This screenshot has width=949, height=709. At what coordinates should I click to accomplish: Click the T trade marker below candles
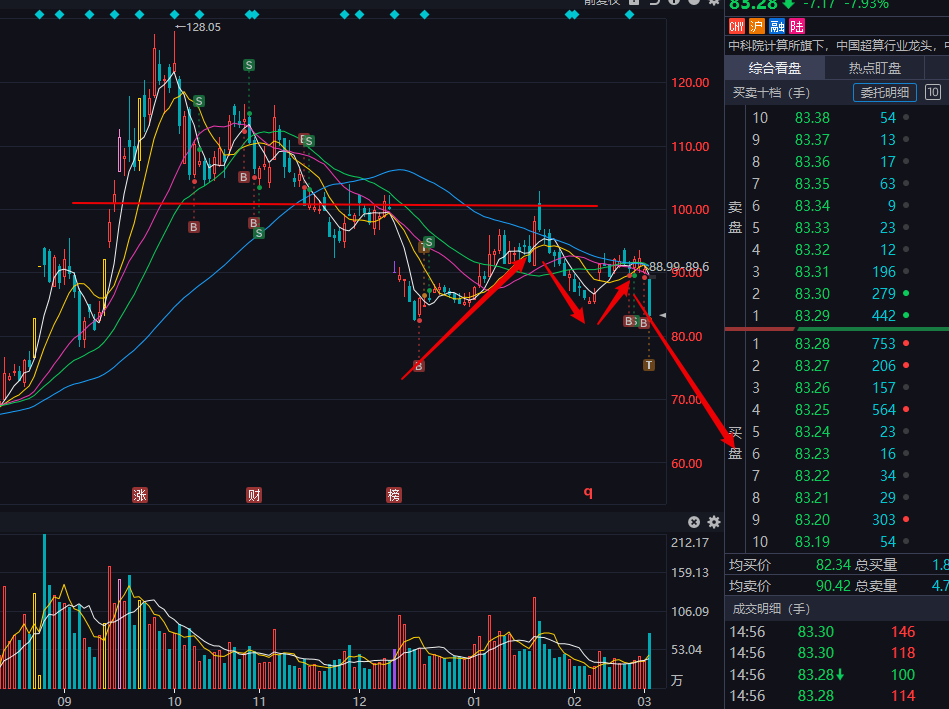point(649,365)
